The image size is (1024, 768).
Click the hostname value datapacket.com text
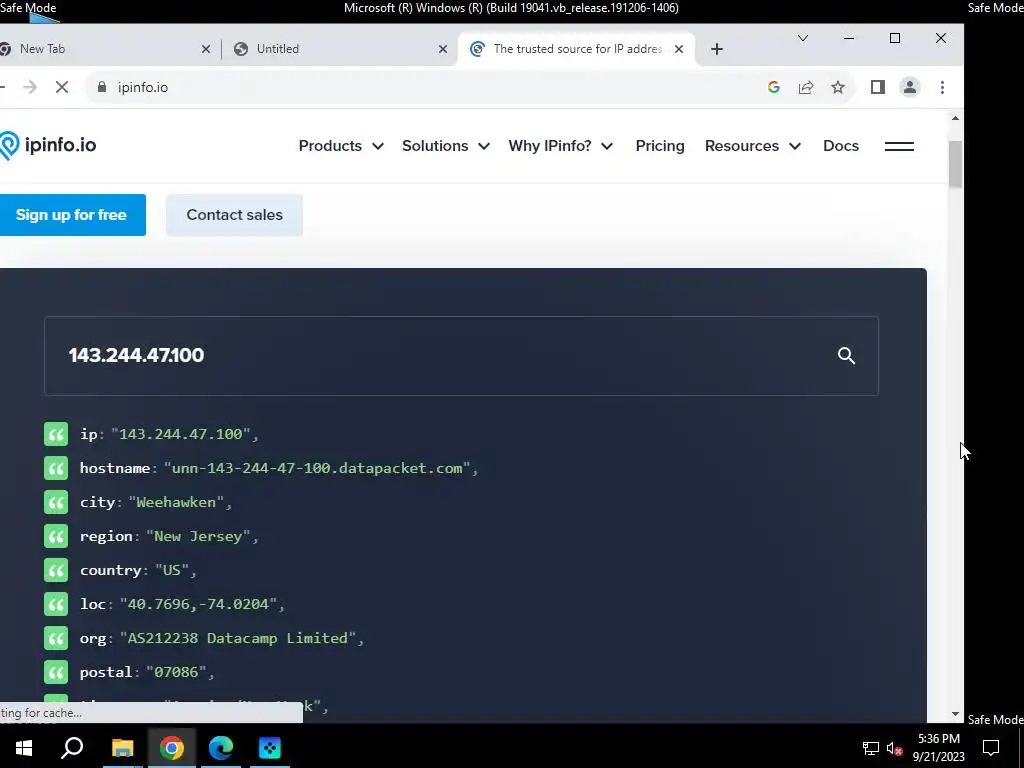(317, 468)
